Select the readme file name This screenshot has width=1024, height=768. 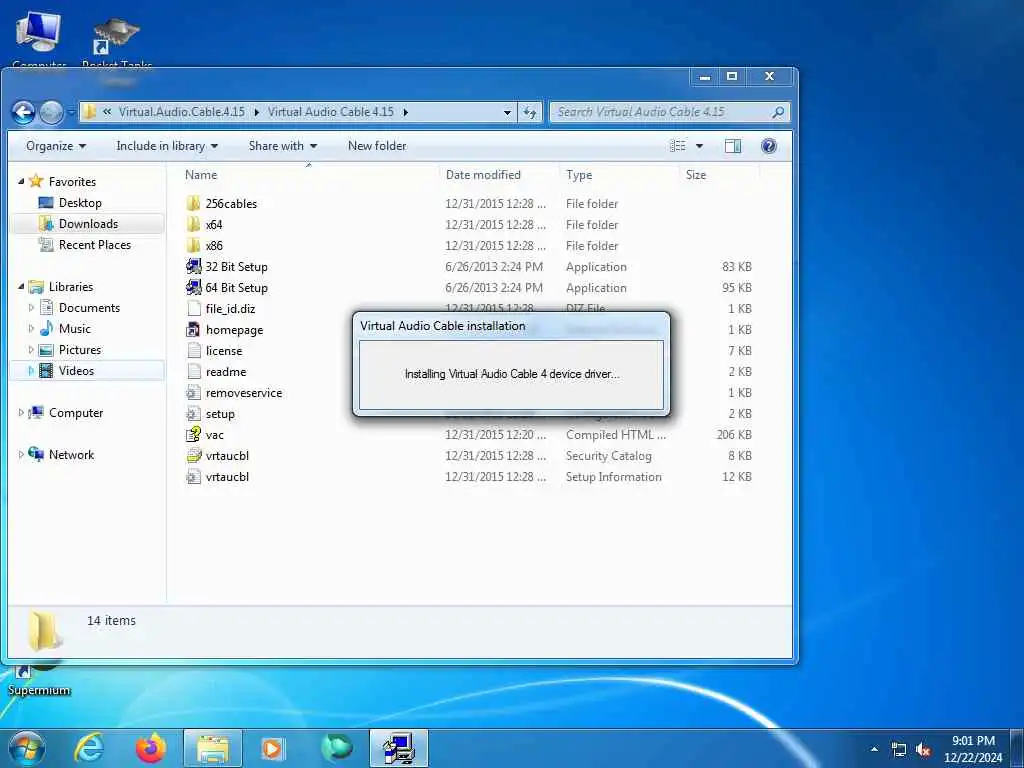pos(226,372)
